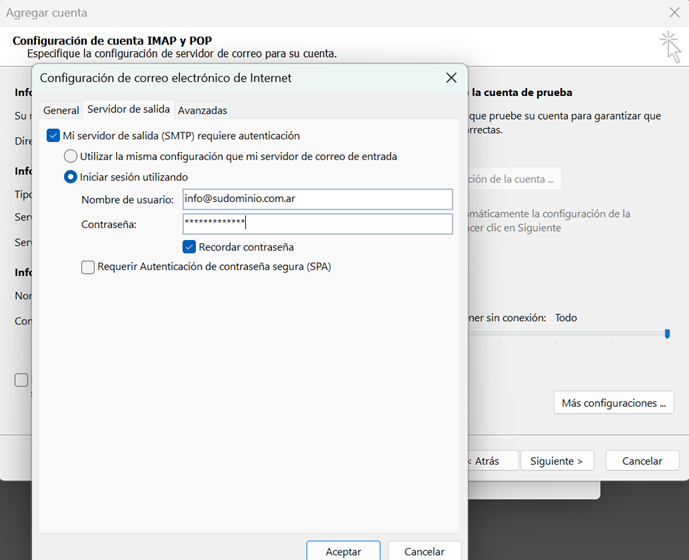Uncheck Recordar contraseña
The height and width of the screenshot is (560, 689).
pos(189,247)
